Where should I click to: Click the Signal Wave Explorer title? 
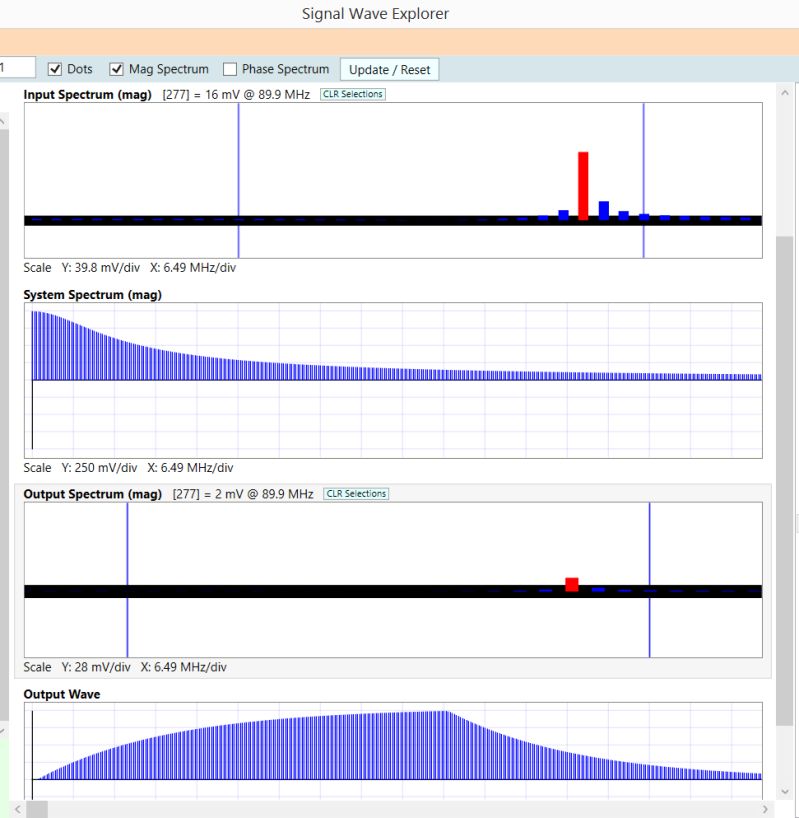point(375,14)
